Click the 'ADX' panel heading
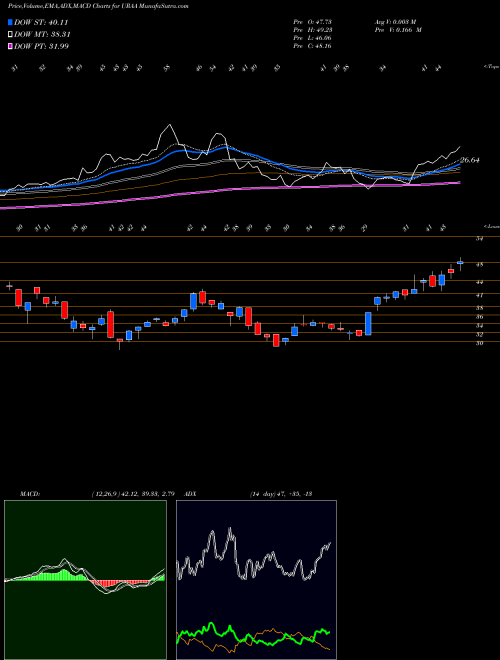Screen dimensions: 500x660 click(x=190, y=494)
